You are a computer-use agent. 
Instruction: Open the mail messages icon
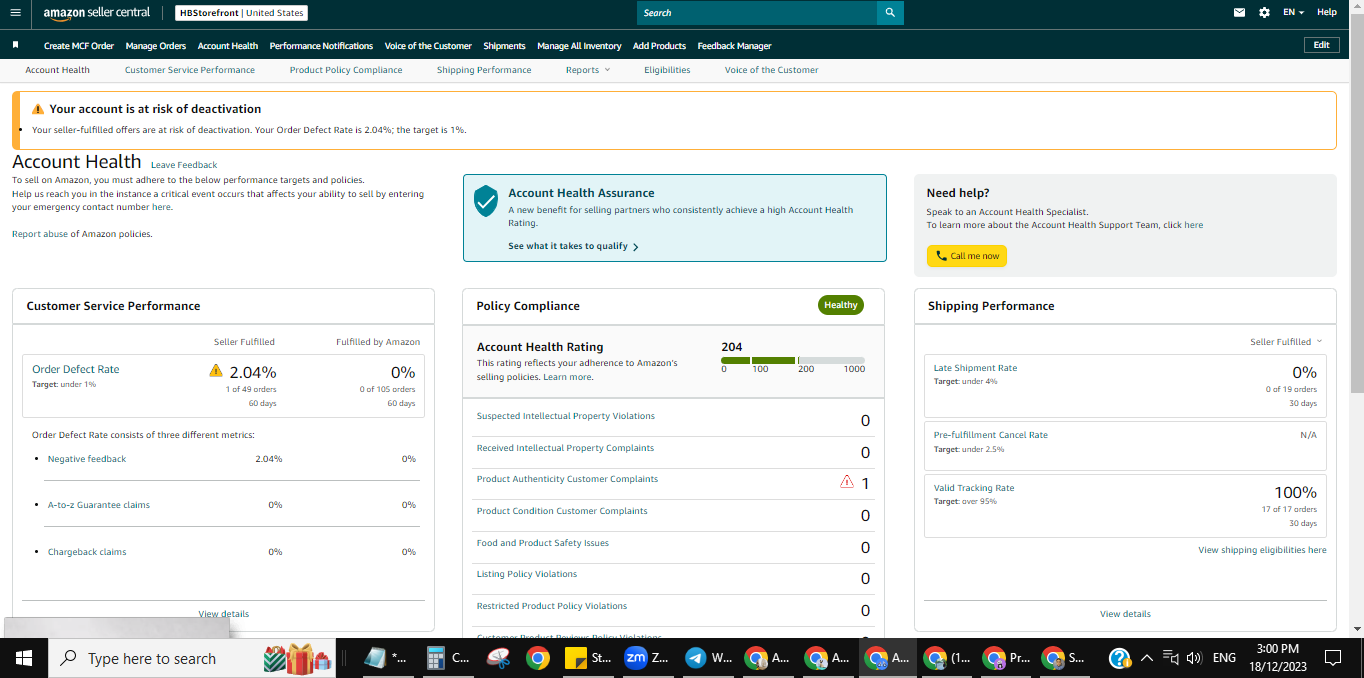pos(1240,13)
